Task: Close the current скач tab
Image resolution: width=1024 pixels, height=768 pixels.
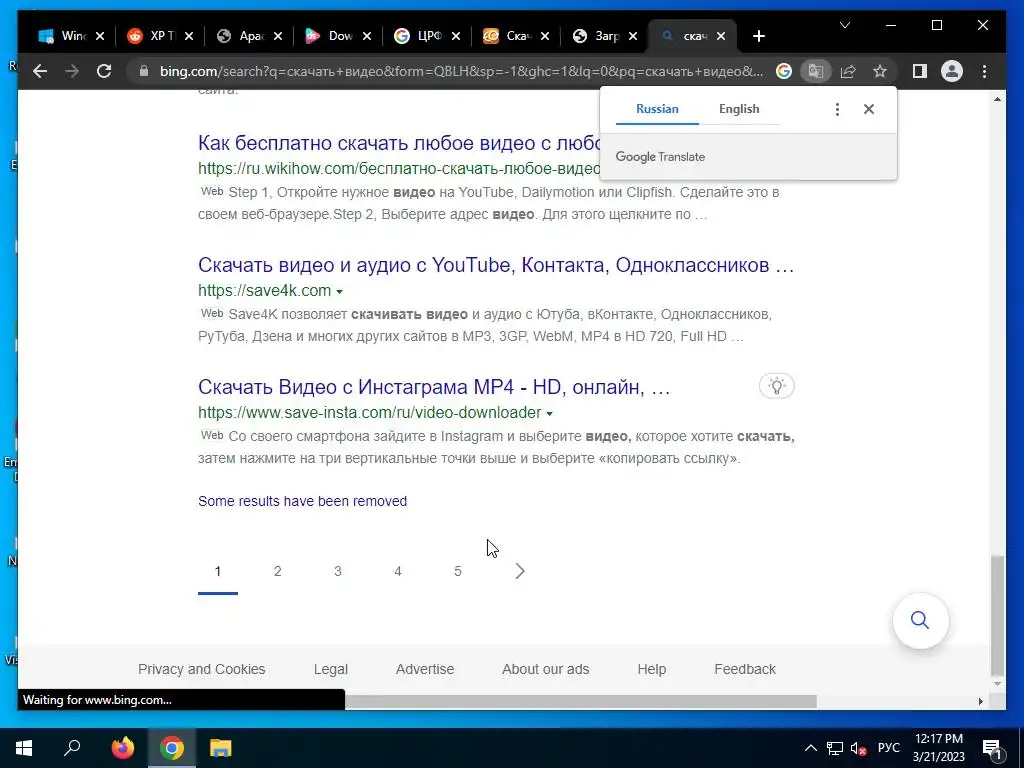Action: click(x=721, y=37)
